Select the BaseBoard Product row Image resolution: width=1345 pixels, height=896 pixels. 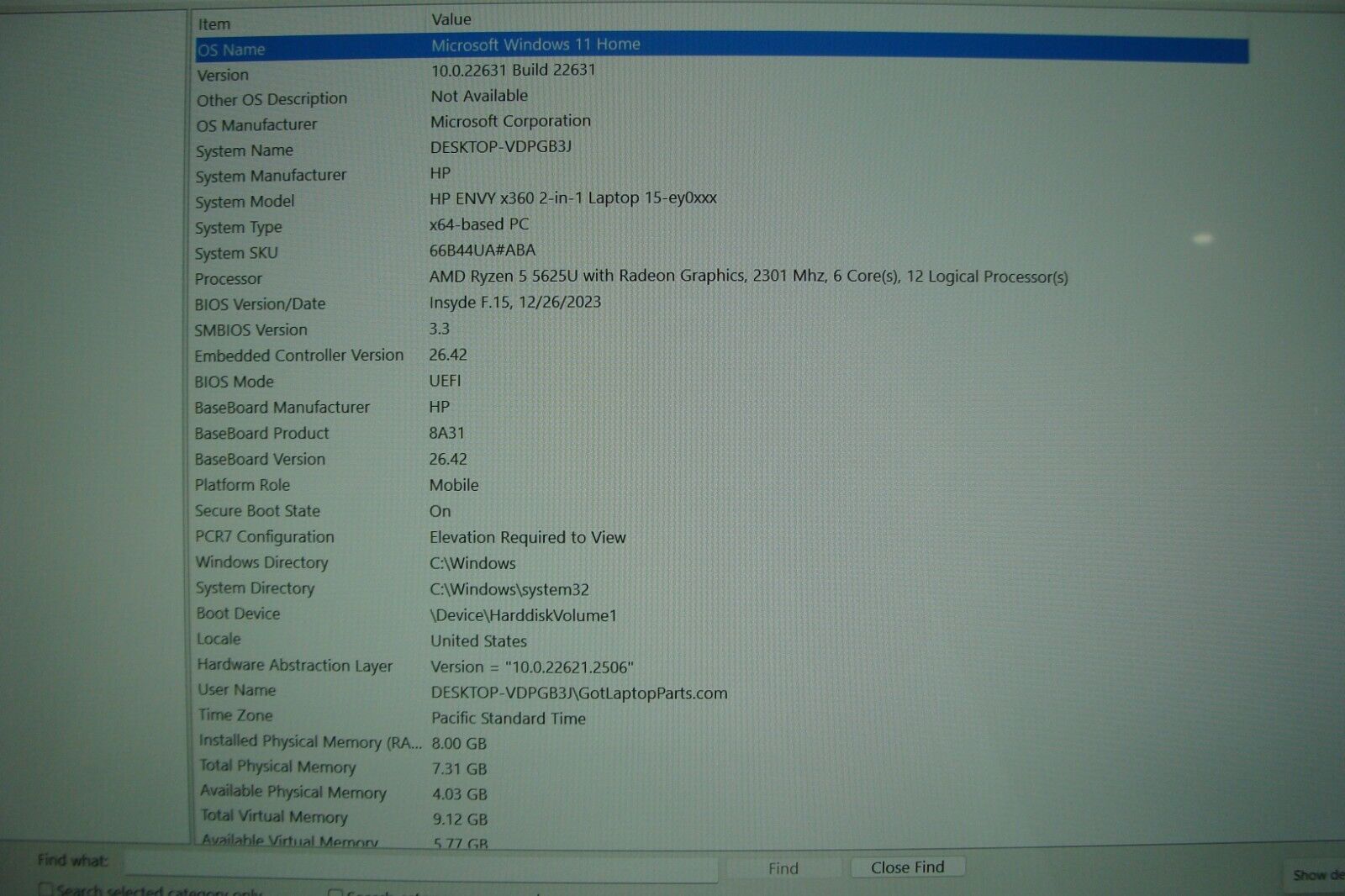coord(721,433)
